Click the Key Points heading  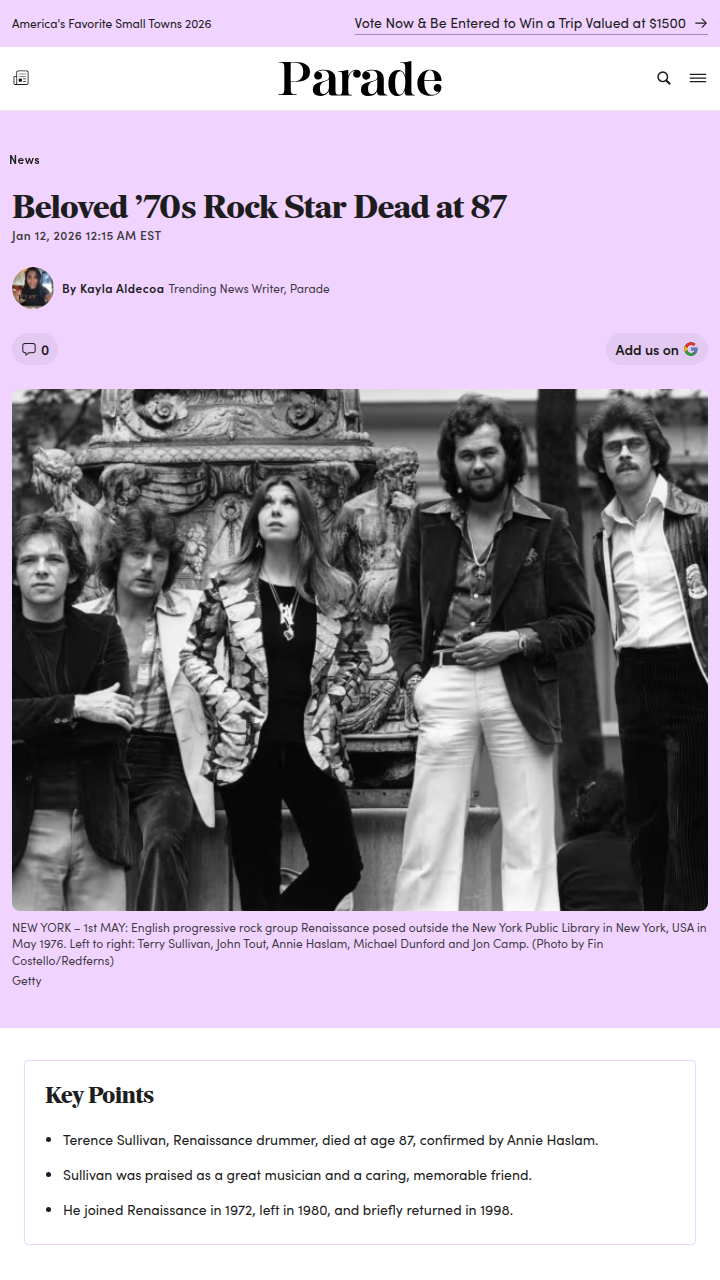[100, 1095]
